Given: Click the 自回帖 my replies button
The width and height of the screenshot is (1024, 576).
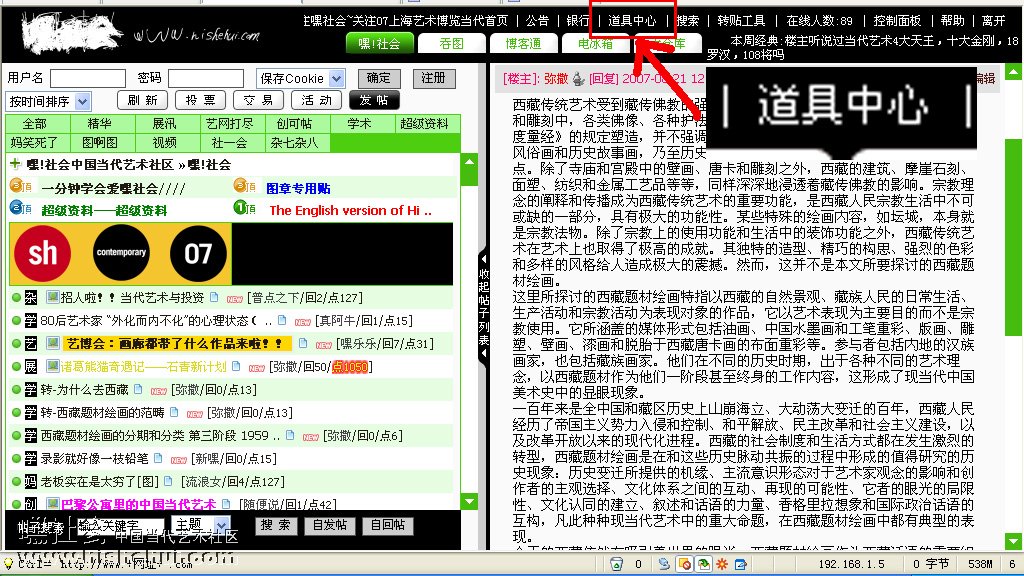Looking at the screenshot, I should (388, 525).
